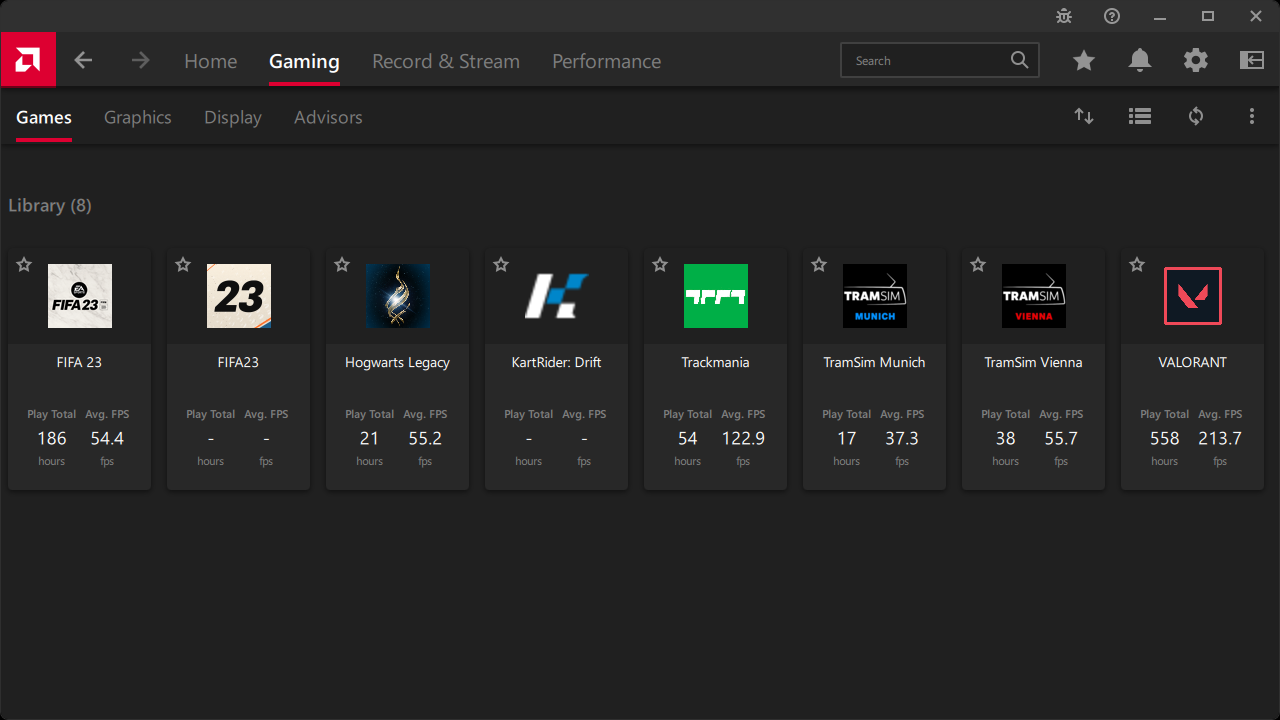This screenshot has height=720, width=1280.
Task: Click the 'Library (8)' heading
Action: coord(50,206)
